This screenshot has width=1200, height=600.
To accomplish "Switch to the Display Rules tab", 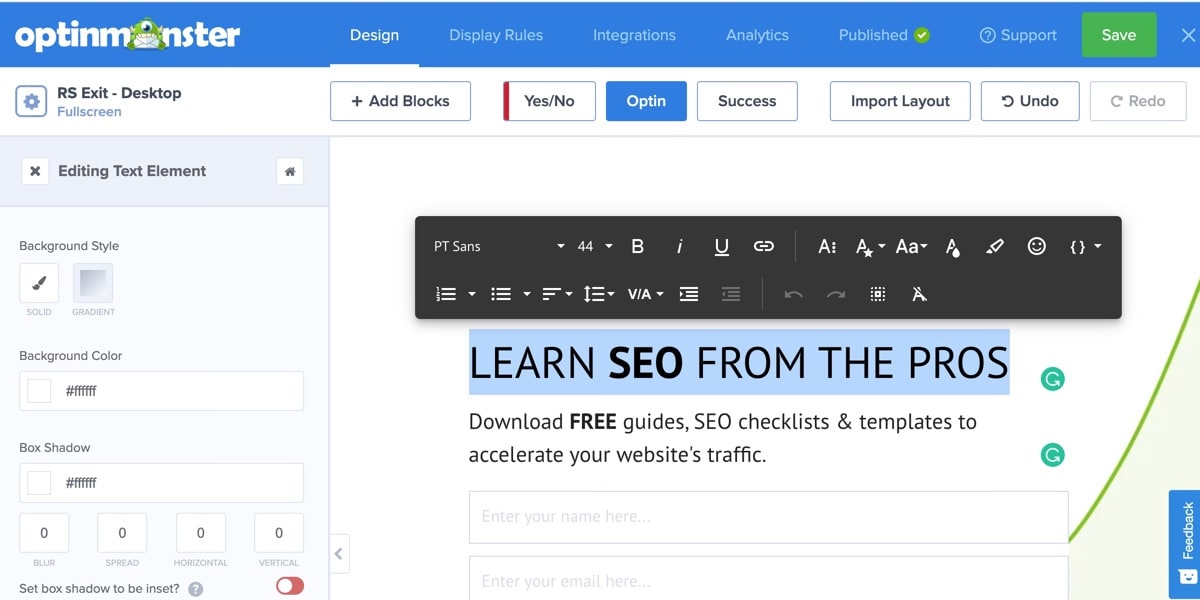I will coord(496,35).
